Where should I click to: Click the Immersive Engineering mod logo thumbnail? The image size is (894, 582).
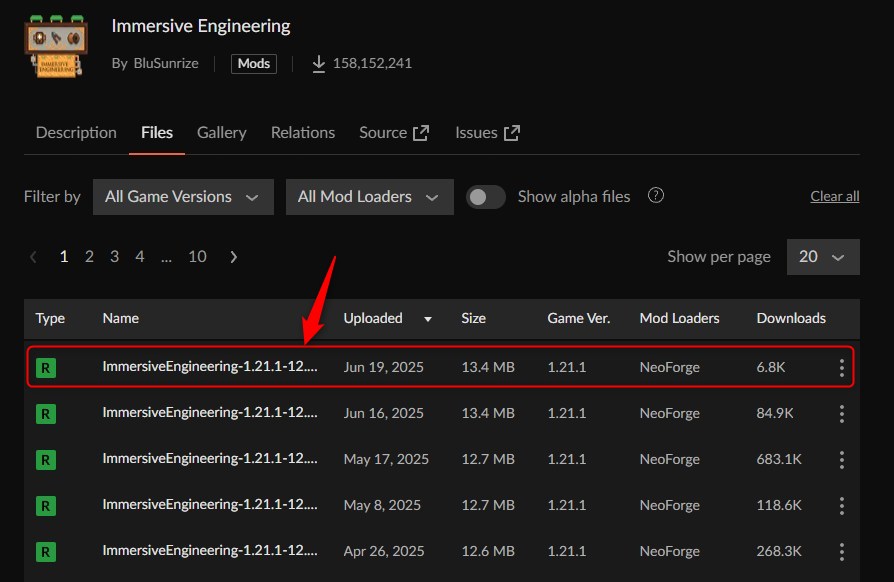[56, 46]
